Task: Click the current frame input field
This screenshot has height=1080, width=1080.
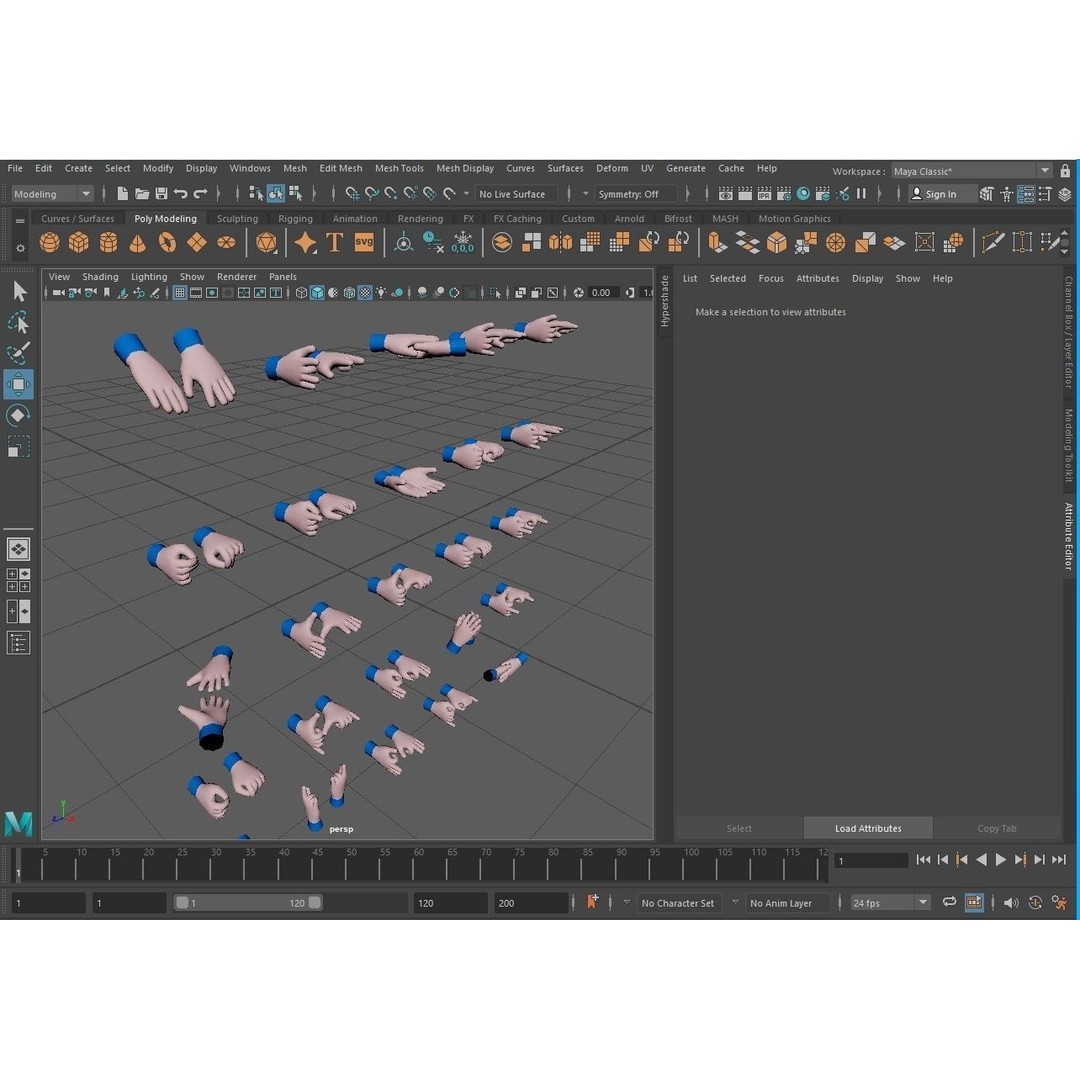Action: tap(870, 859)
